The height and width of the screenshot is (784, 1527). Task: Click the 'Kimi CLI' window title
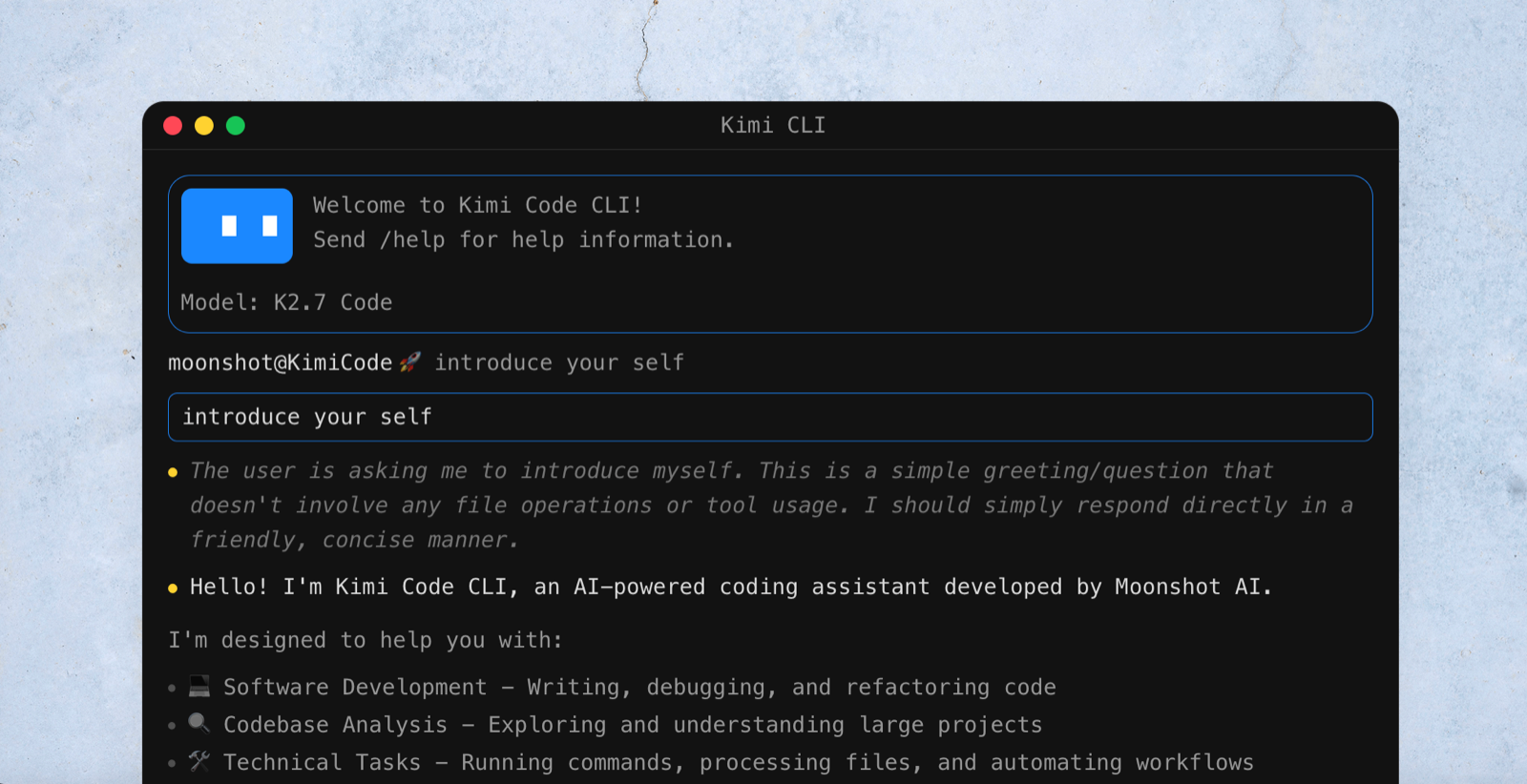pyautogui.click(x=773, y=126)
